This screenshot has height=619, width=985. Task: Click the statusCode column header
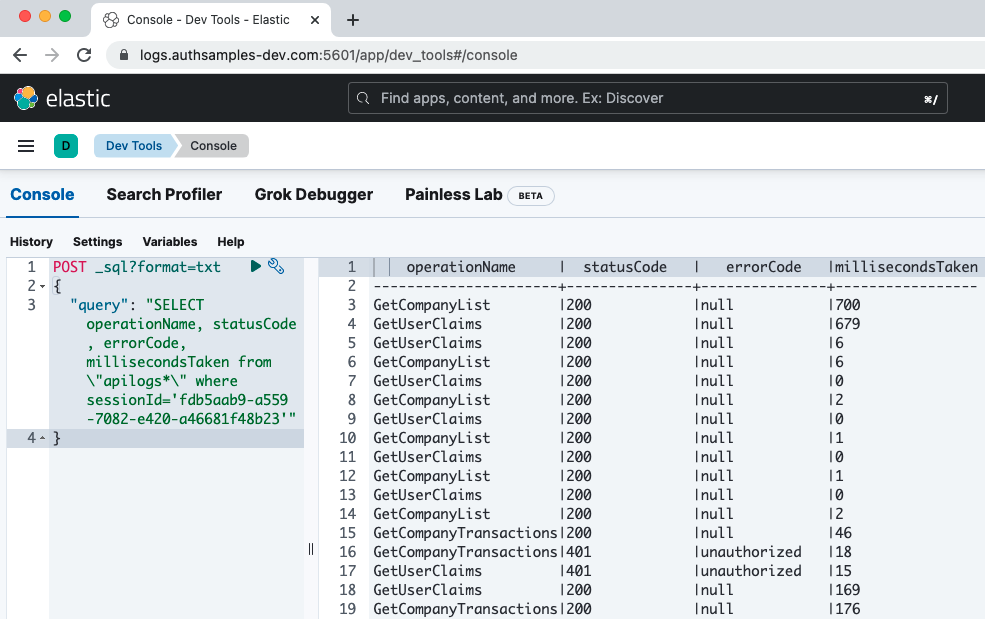click(625, 267)
